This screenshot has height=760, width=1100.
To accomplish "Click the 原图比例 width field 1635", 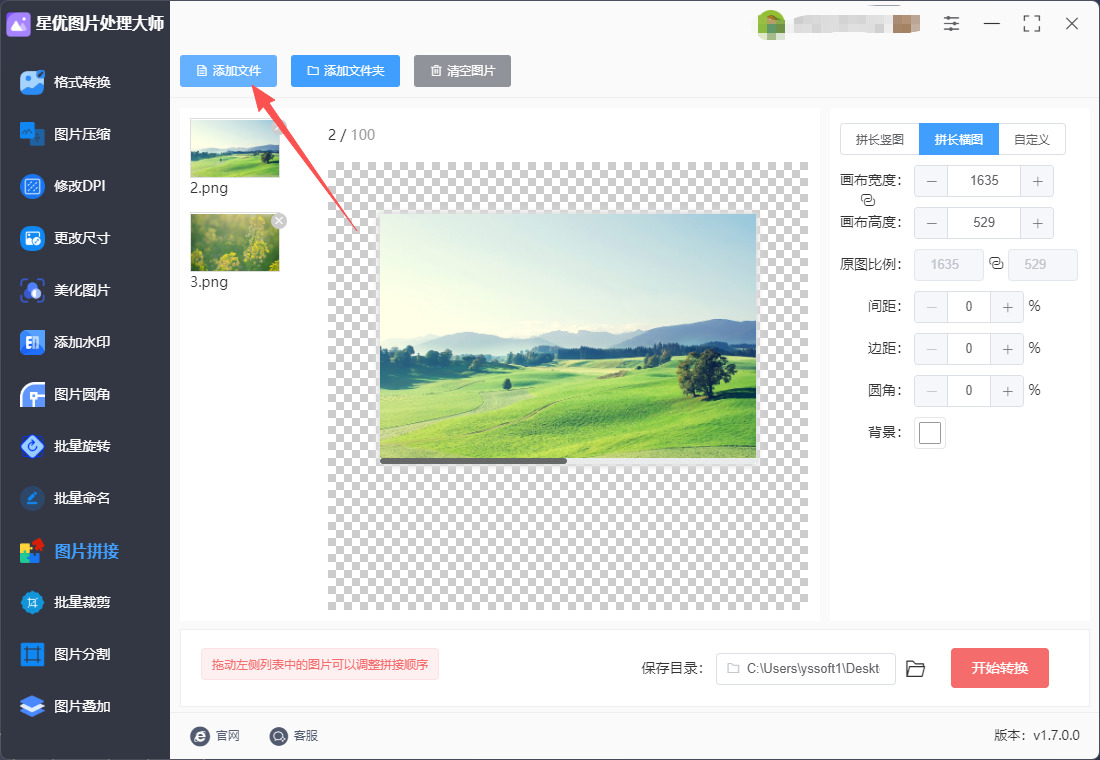I will tap(948, 265).
